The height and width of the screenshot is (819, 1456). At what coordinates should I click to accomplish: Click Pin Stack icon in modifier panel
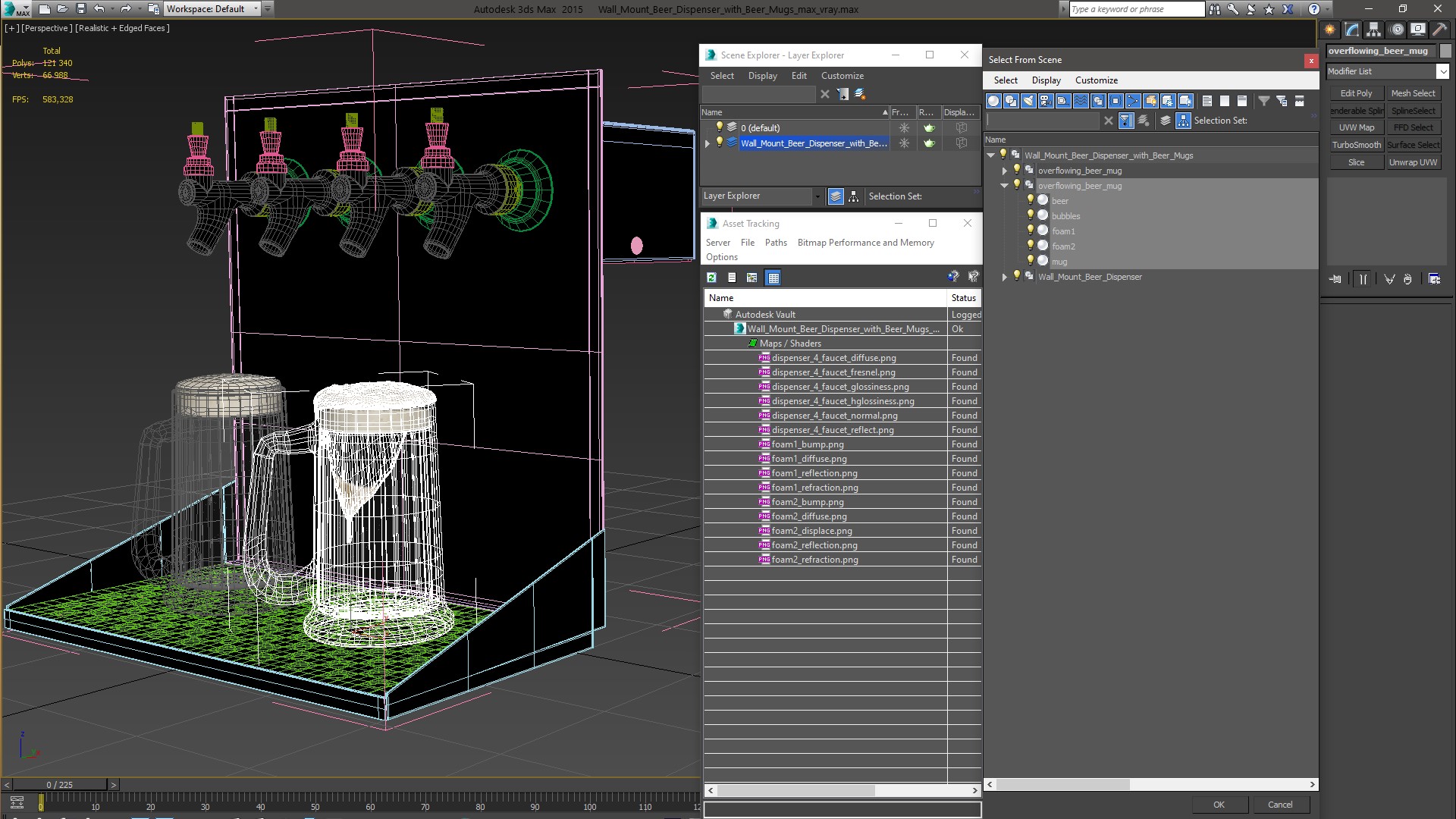[x=1335, y=279]
